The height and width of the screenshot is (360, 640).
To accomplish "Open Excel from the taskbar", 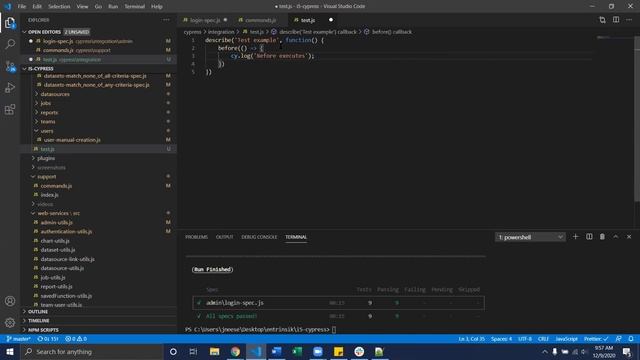I will click(x=297, y=351).
